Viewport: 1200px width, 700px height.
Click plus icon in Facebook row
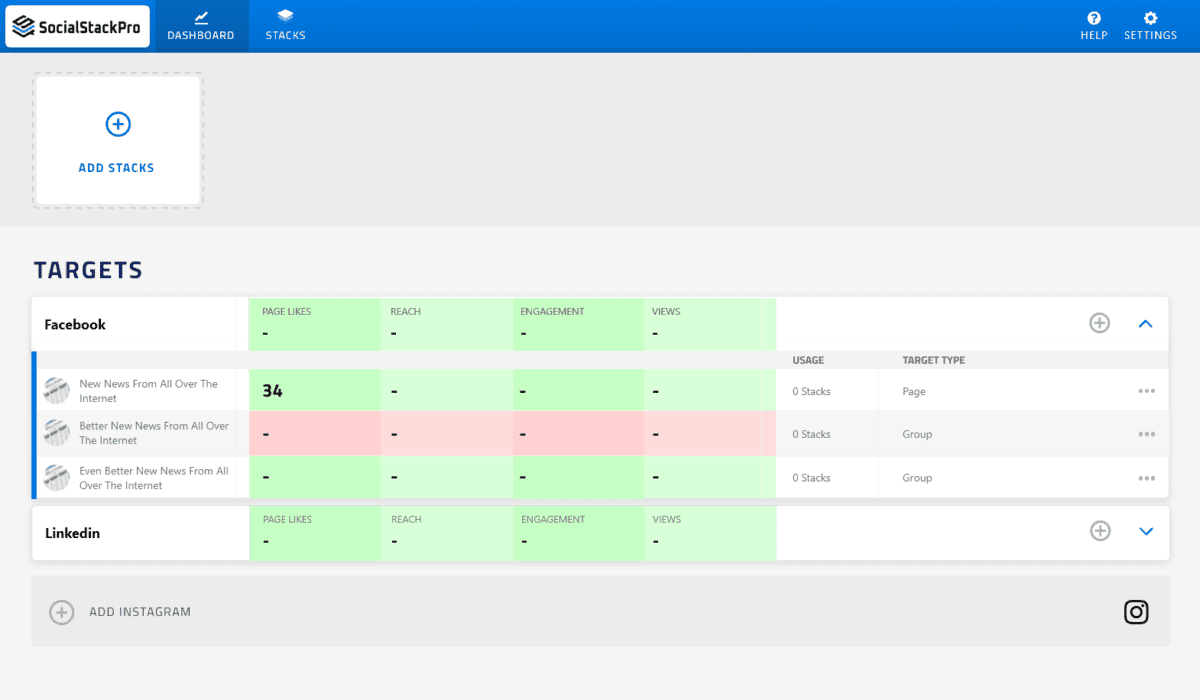pos(1099,323)
